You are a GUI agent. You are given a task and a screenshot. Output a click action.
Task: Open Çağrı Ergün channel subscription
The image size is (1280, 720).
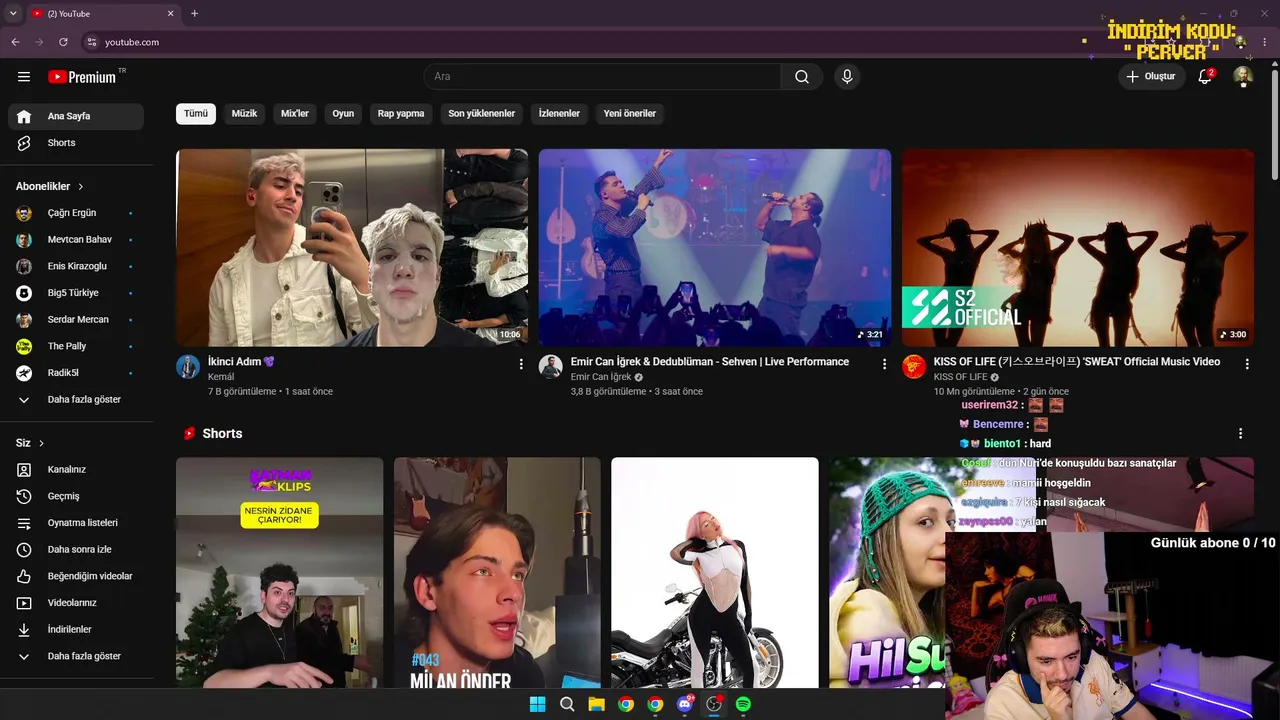[76, 213]
